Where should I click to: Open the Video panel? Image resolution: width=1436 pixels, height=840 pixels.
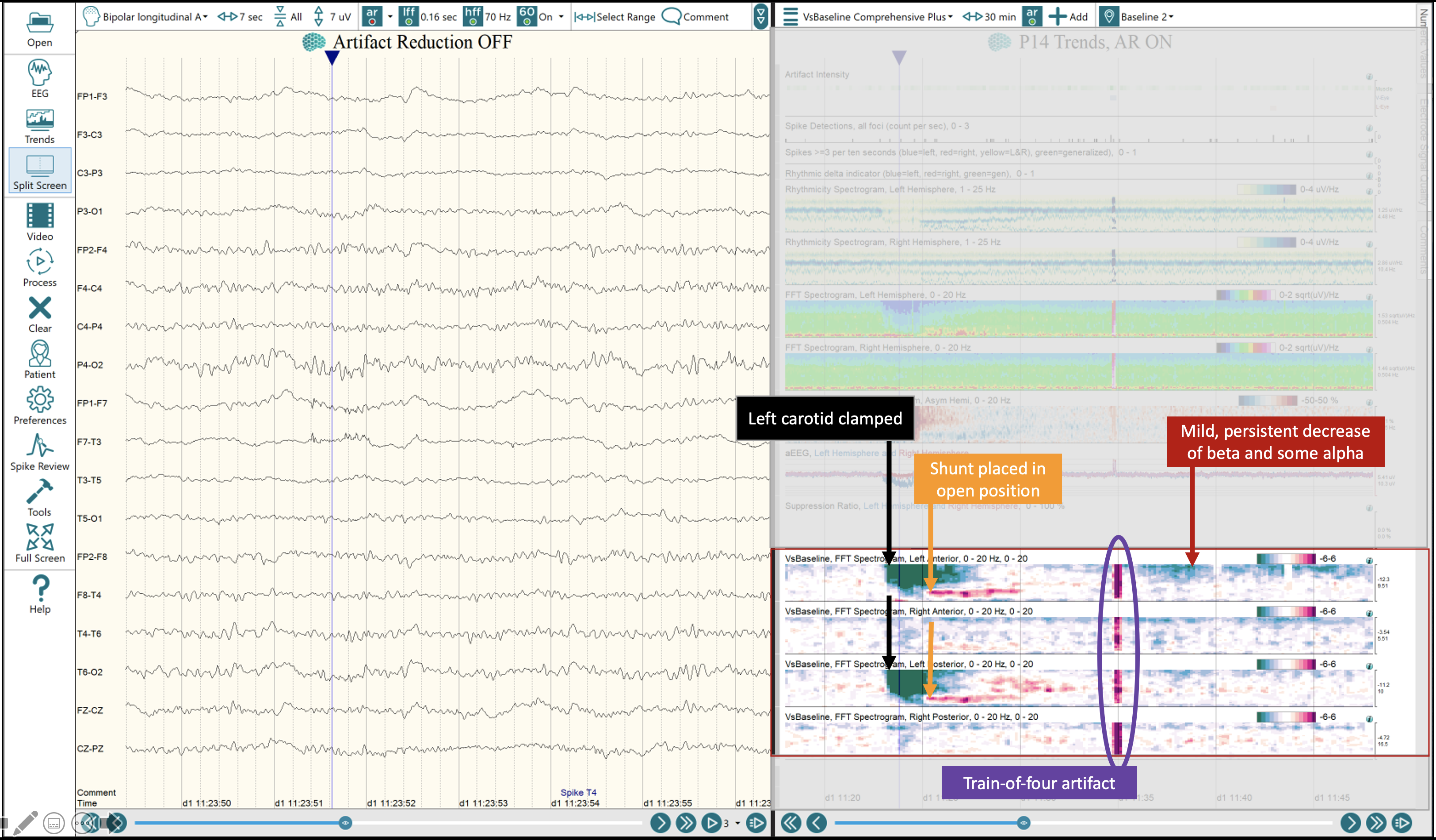(39, 222)
